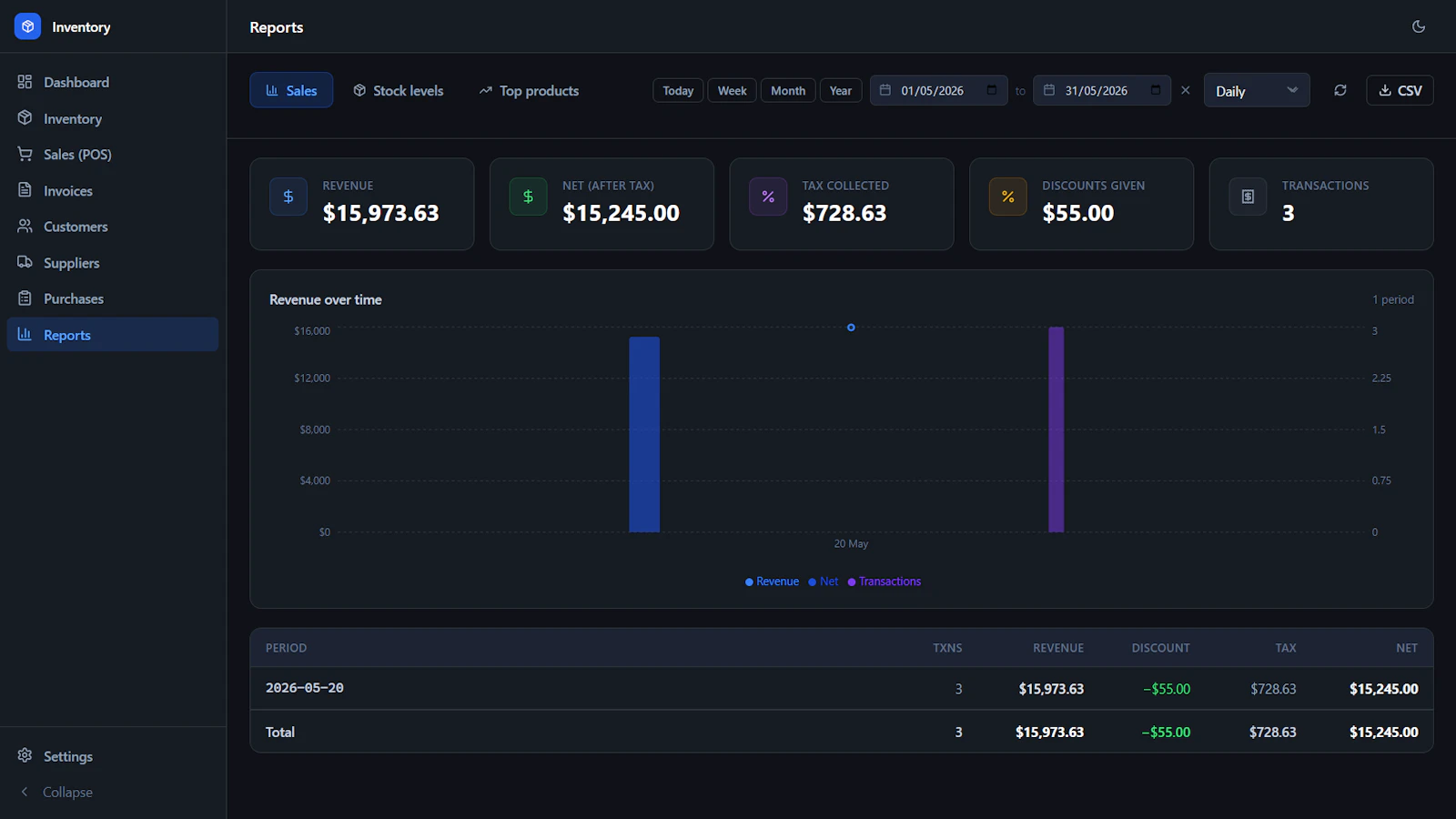The width and height of the screenshot is (1456, 819).
Task: Refresh the report data
Action: [x=1340, y=90]
